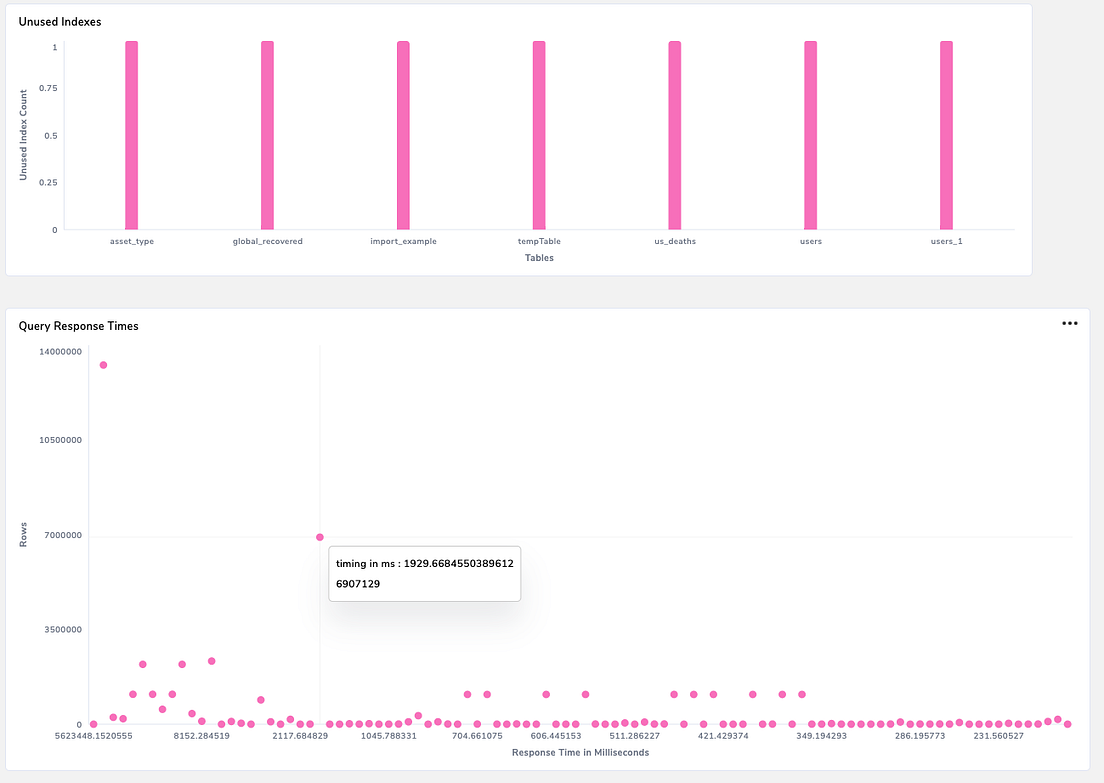The width and height of the screenshot is (1104, 783).
Task: Click the asset_type table label
Action: coord(131,241)
